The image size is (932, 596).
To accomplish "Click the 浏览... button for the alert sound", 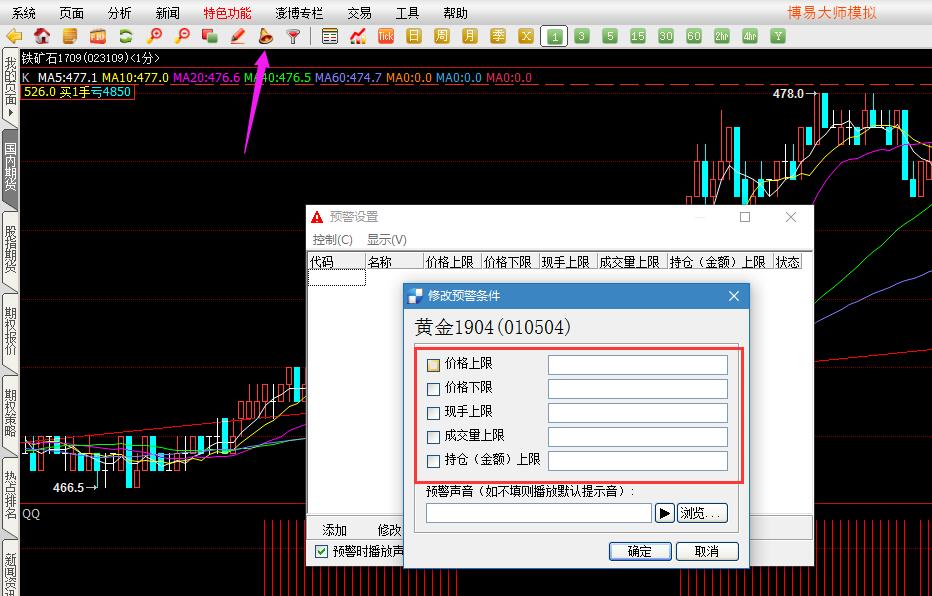I will (702, 513).
